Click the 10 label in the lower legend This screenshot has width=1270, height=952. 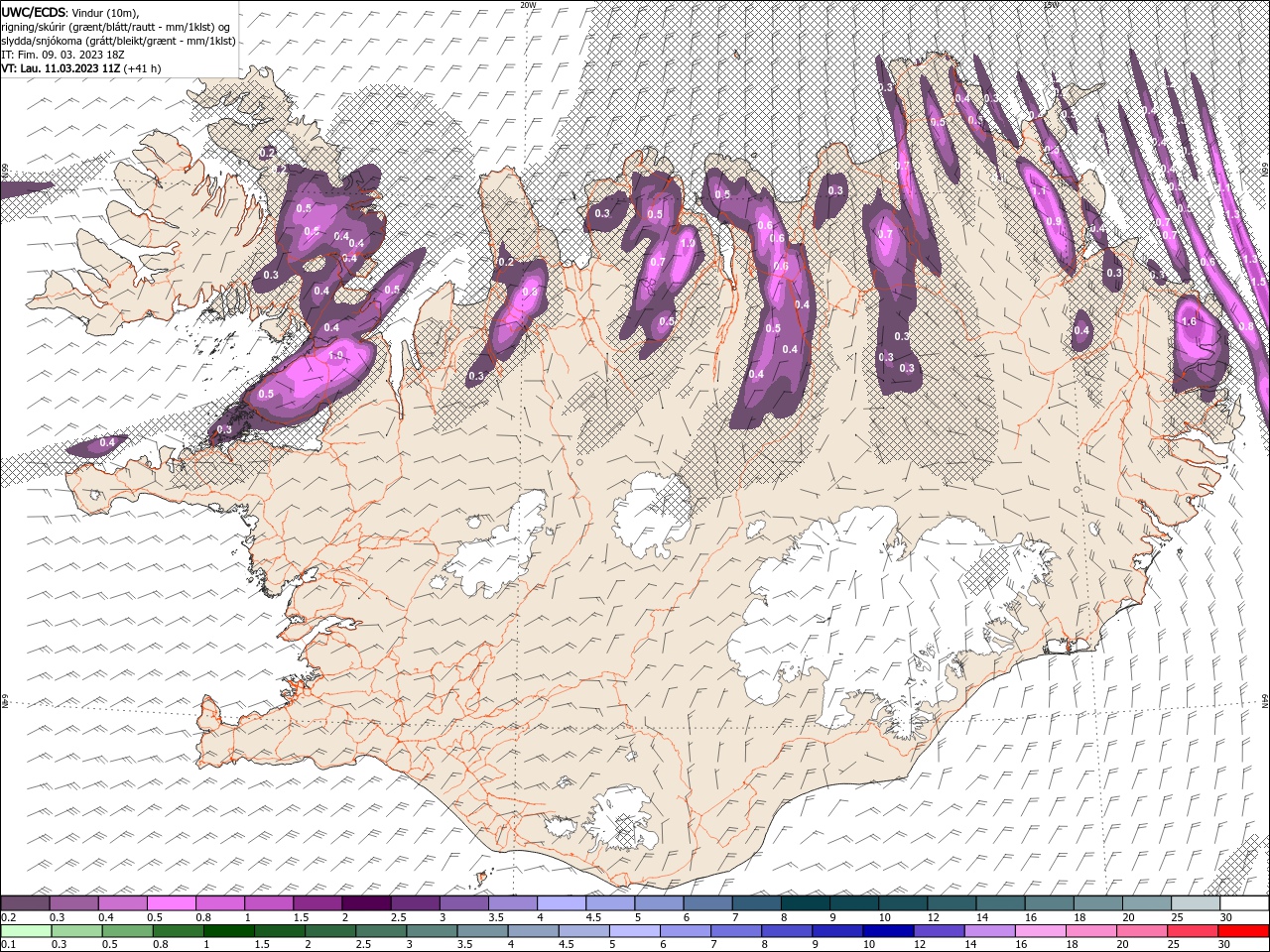pos(869,944)
